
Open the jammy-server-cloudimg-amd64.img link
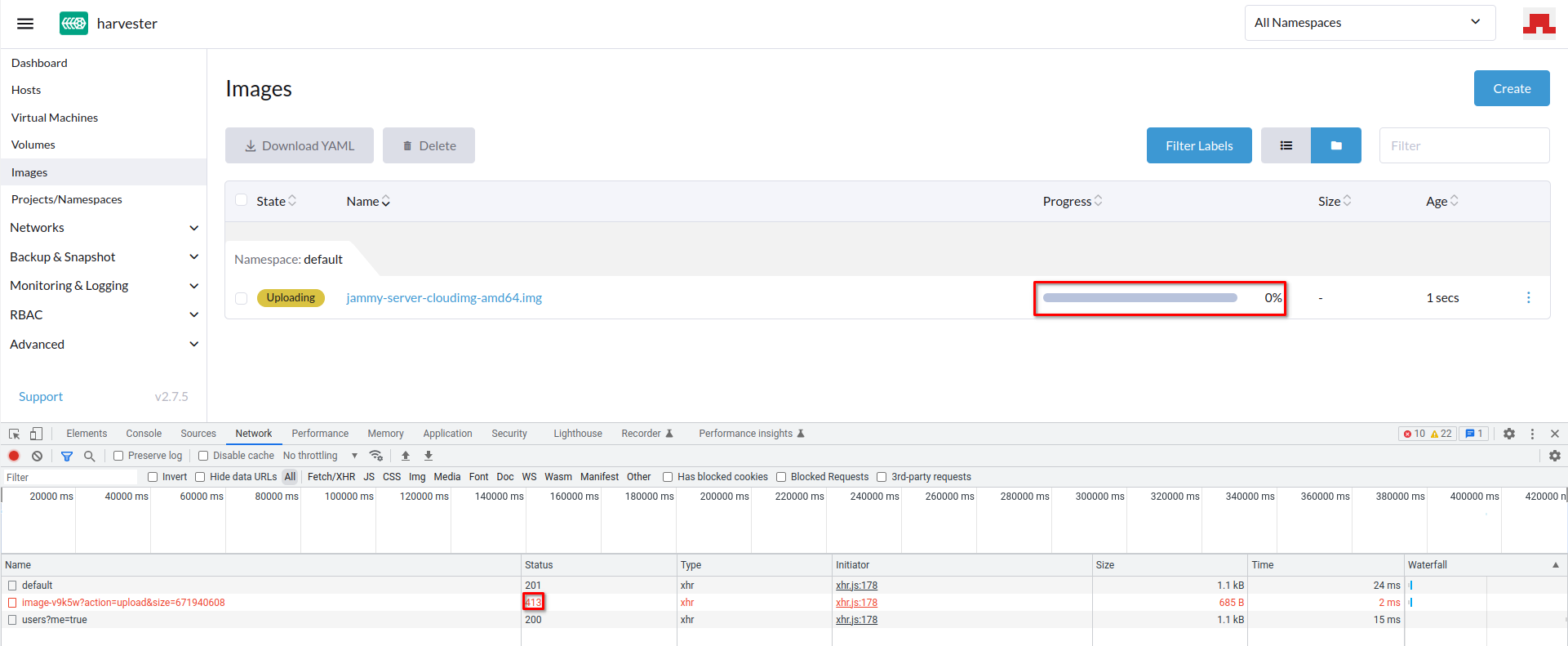tap(444, 298)
